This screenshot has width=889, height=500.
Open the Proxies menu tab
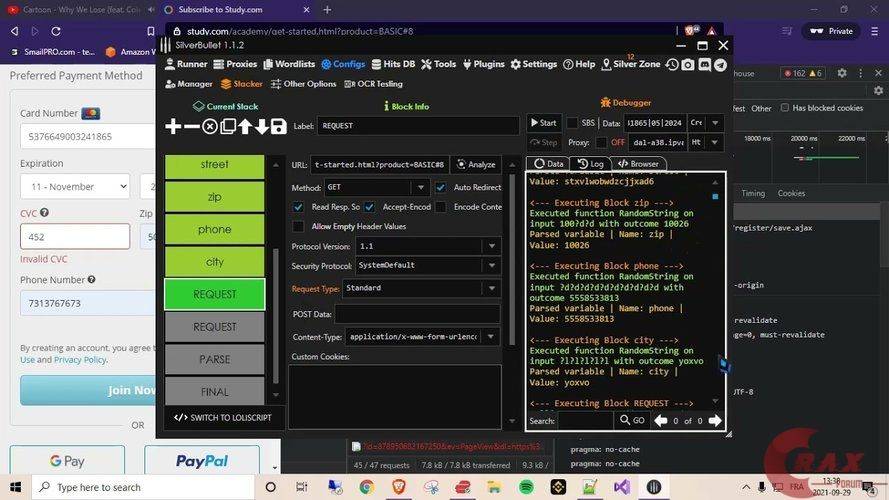[x=235, y=64]
